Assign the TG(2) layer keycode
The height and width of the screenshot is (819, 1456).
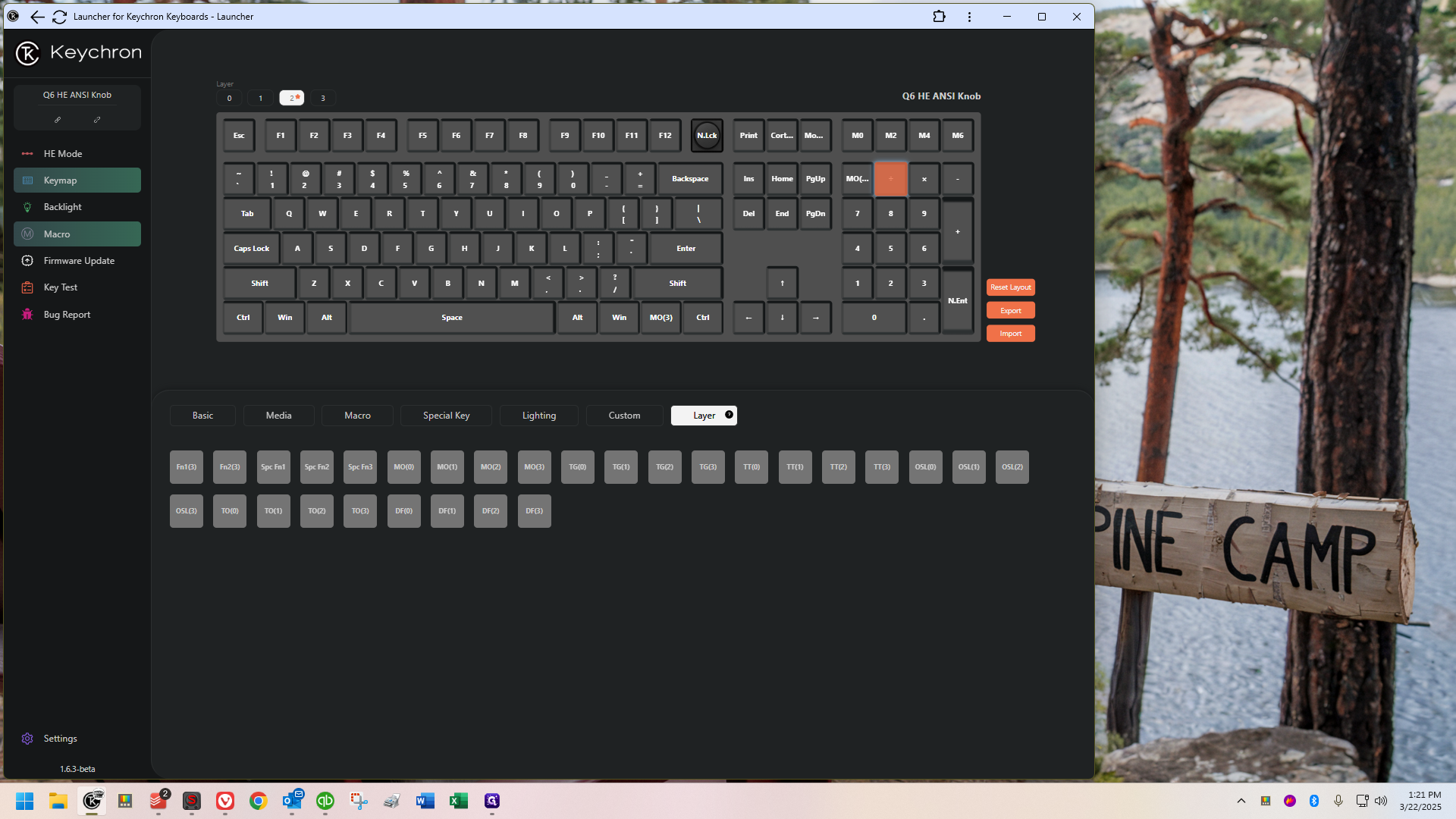click(664, 467)
